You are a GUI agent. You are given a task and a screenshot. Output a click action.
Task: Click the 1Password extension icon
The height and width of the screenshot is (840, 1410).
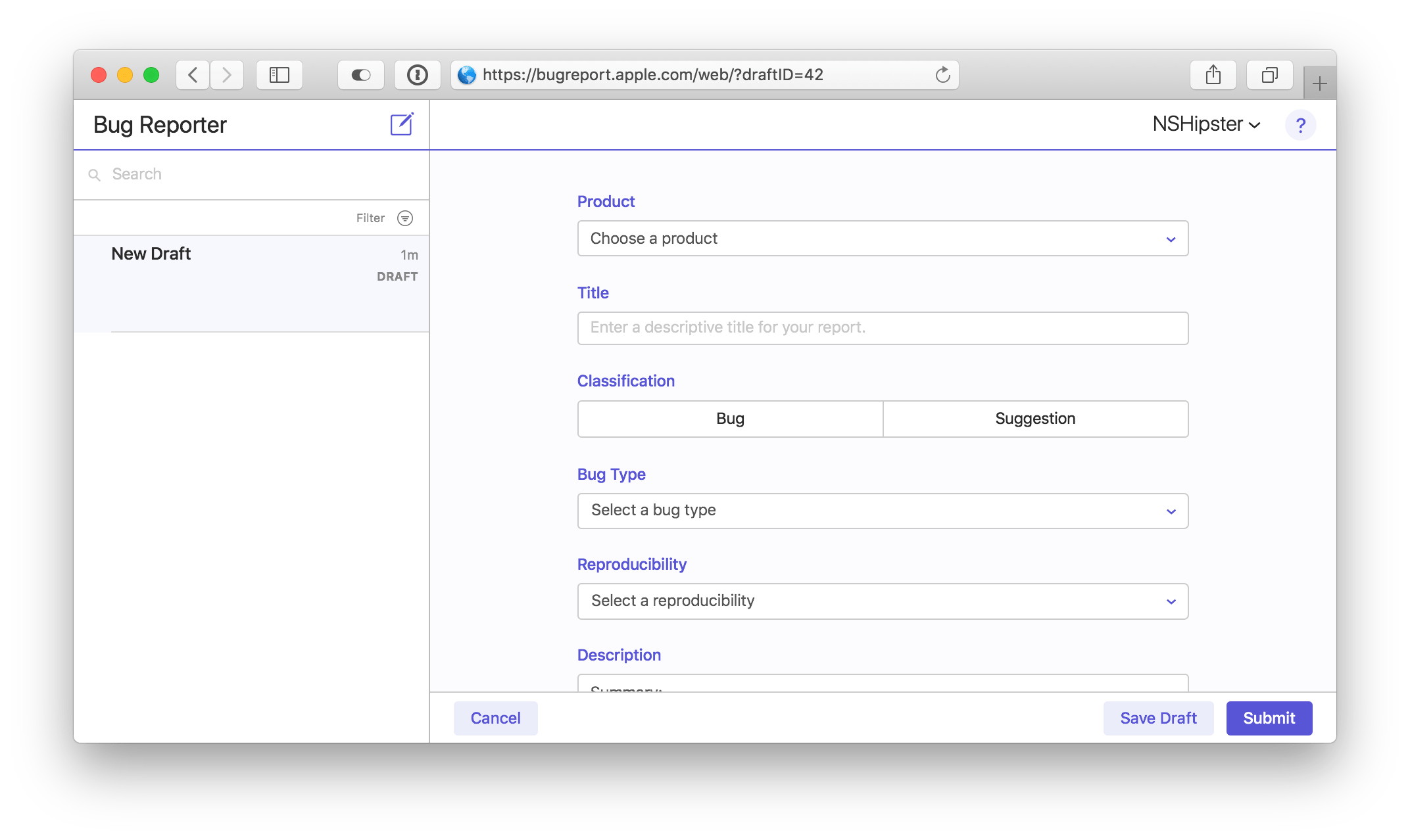(417, 75)
